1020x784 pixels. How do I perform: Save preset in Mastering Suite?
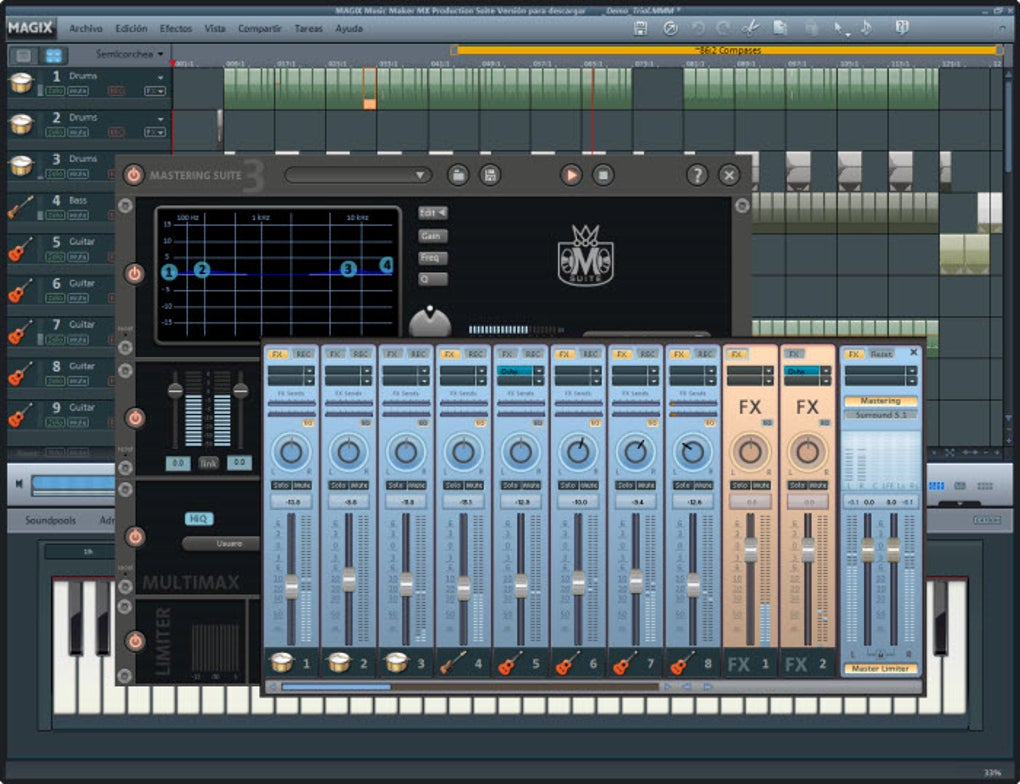click(x=490, y=175)
